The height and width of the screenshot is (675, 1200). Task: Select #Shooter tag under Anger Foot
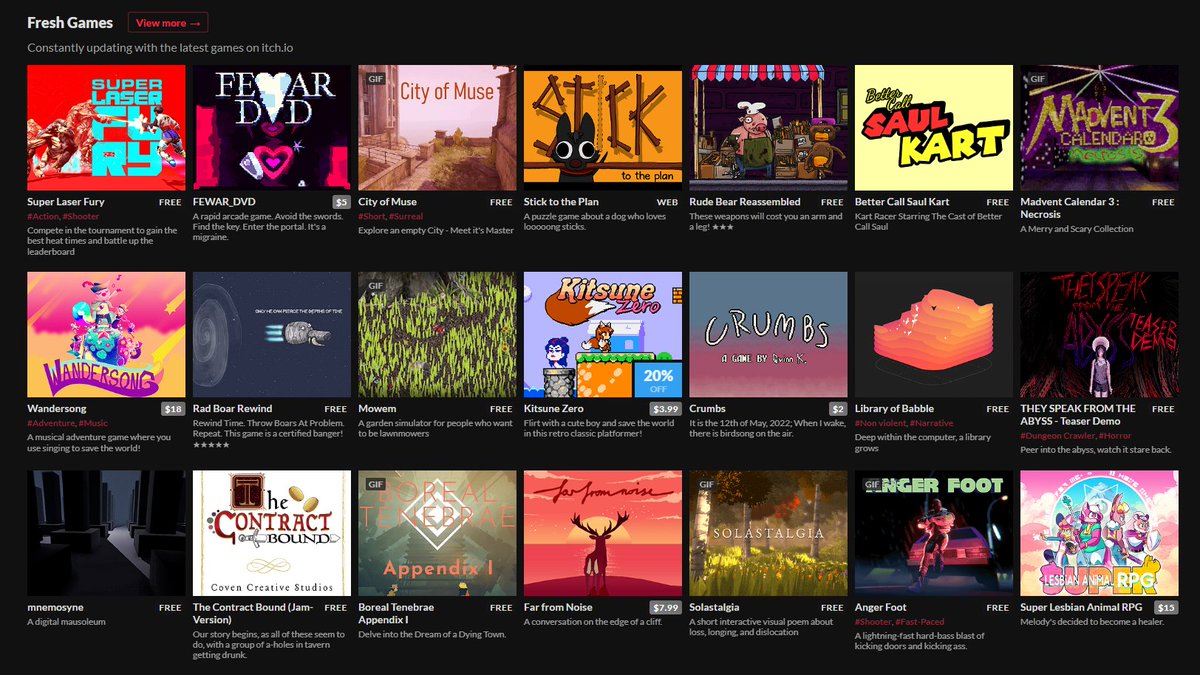pos(872,622)
